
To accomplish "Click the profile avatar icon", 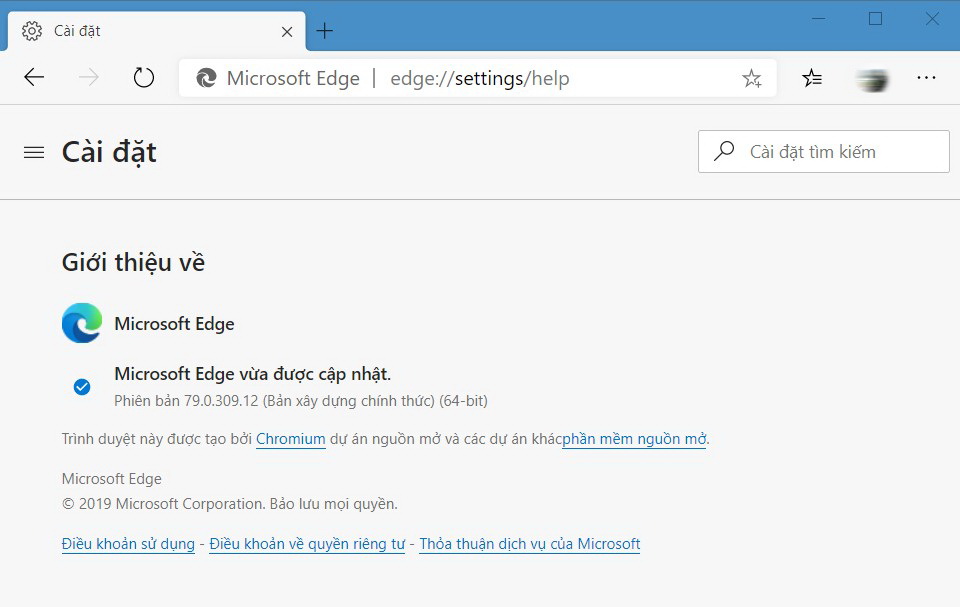I will (871, 77).
